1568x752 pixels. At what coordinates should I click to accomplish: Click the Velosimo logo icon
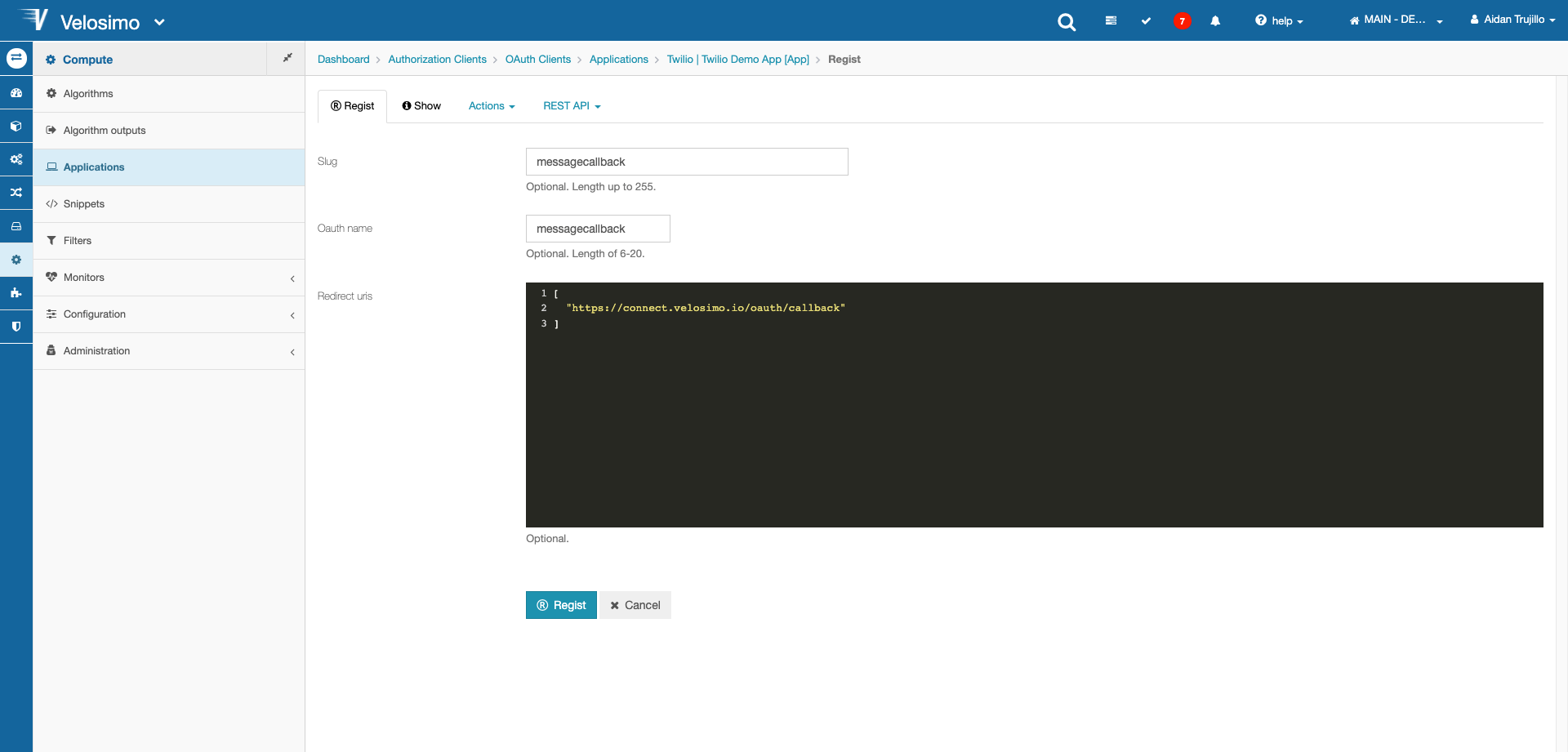click(x=33, y=20)
